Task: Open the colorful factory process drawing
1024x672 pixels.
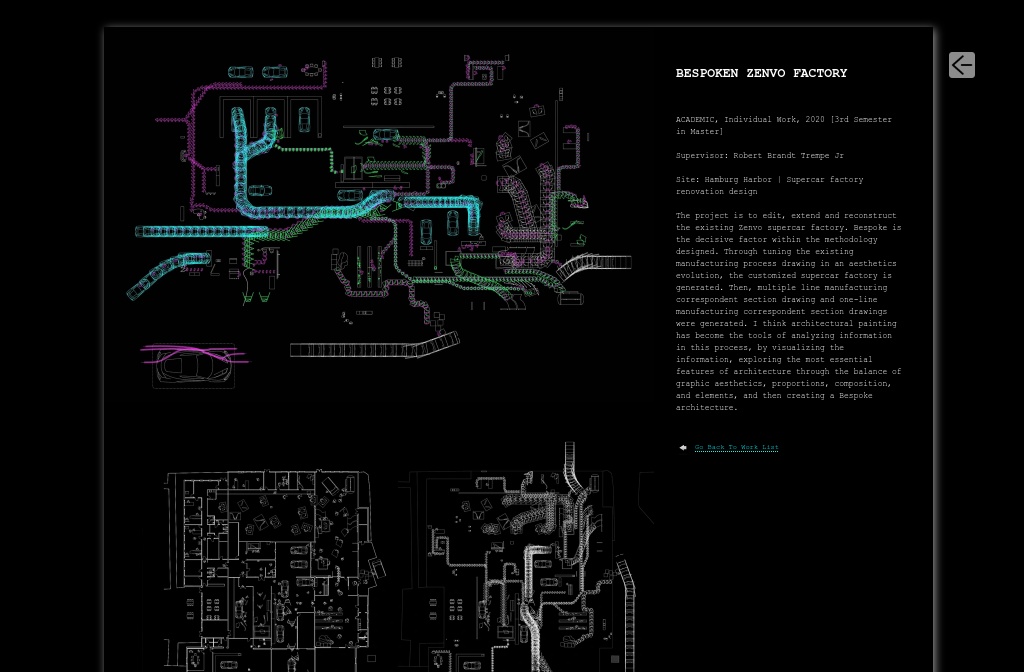Action: [379, 189]
